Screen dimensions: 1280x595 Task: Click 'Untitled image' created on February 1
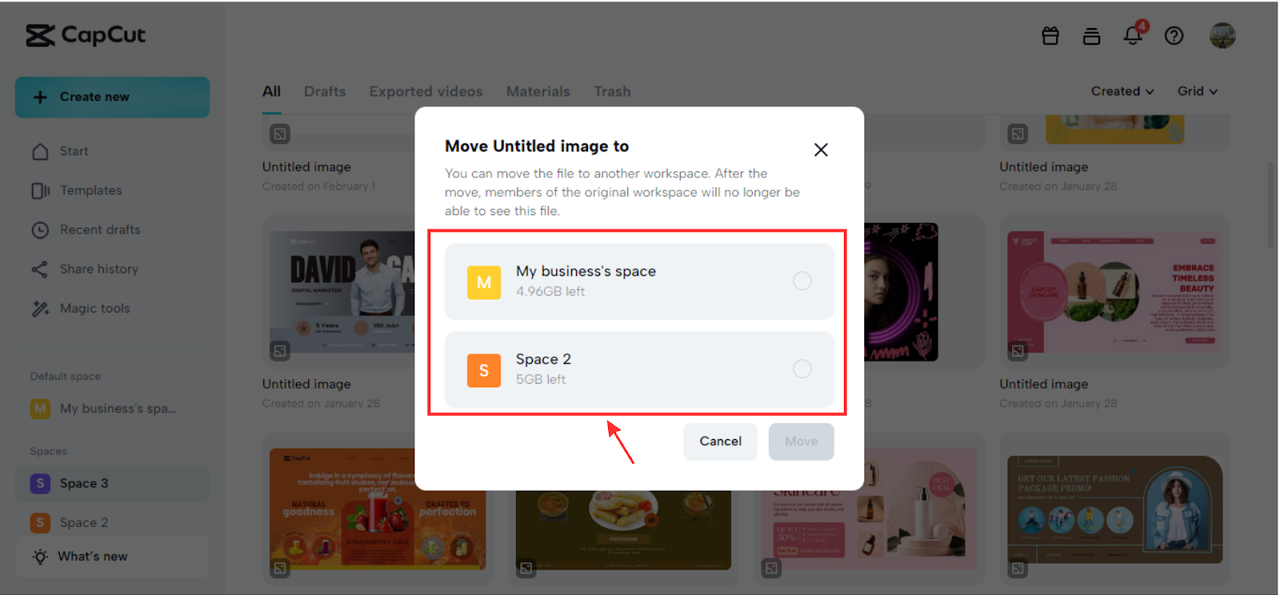tap(306, 167)
